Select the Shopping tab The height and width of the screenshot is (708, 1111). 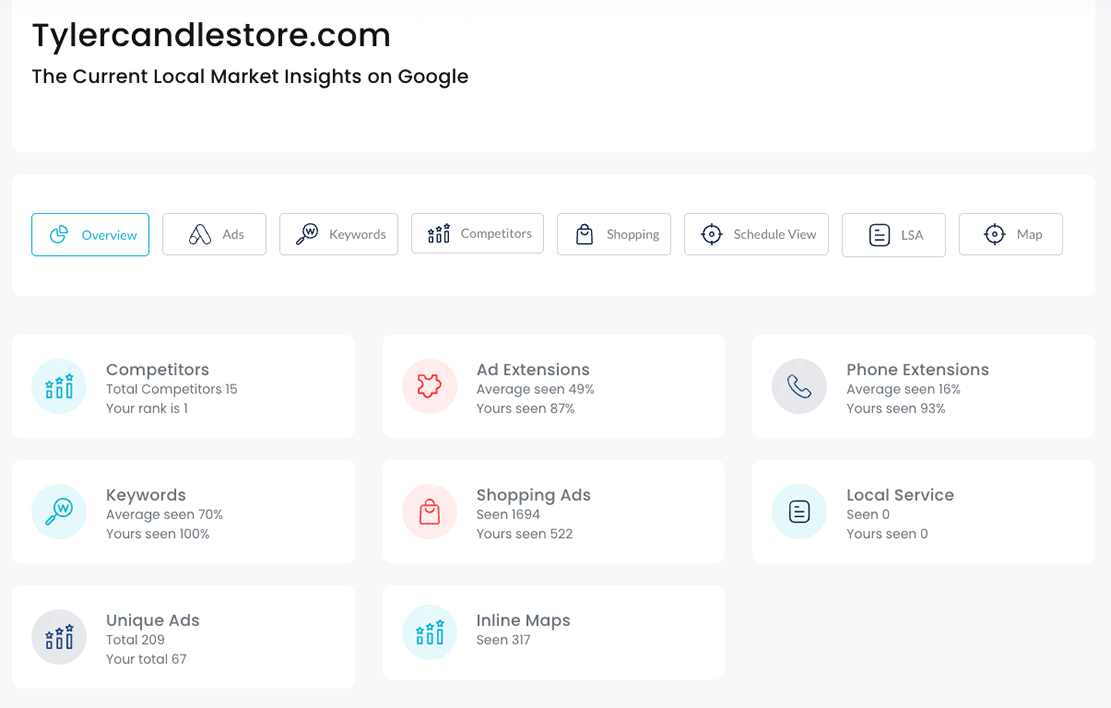(x=614, y=235)
